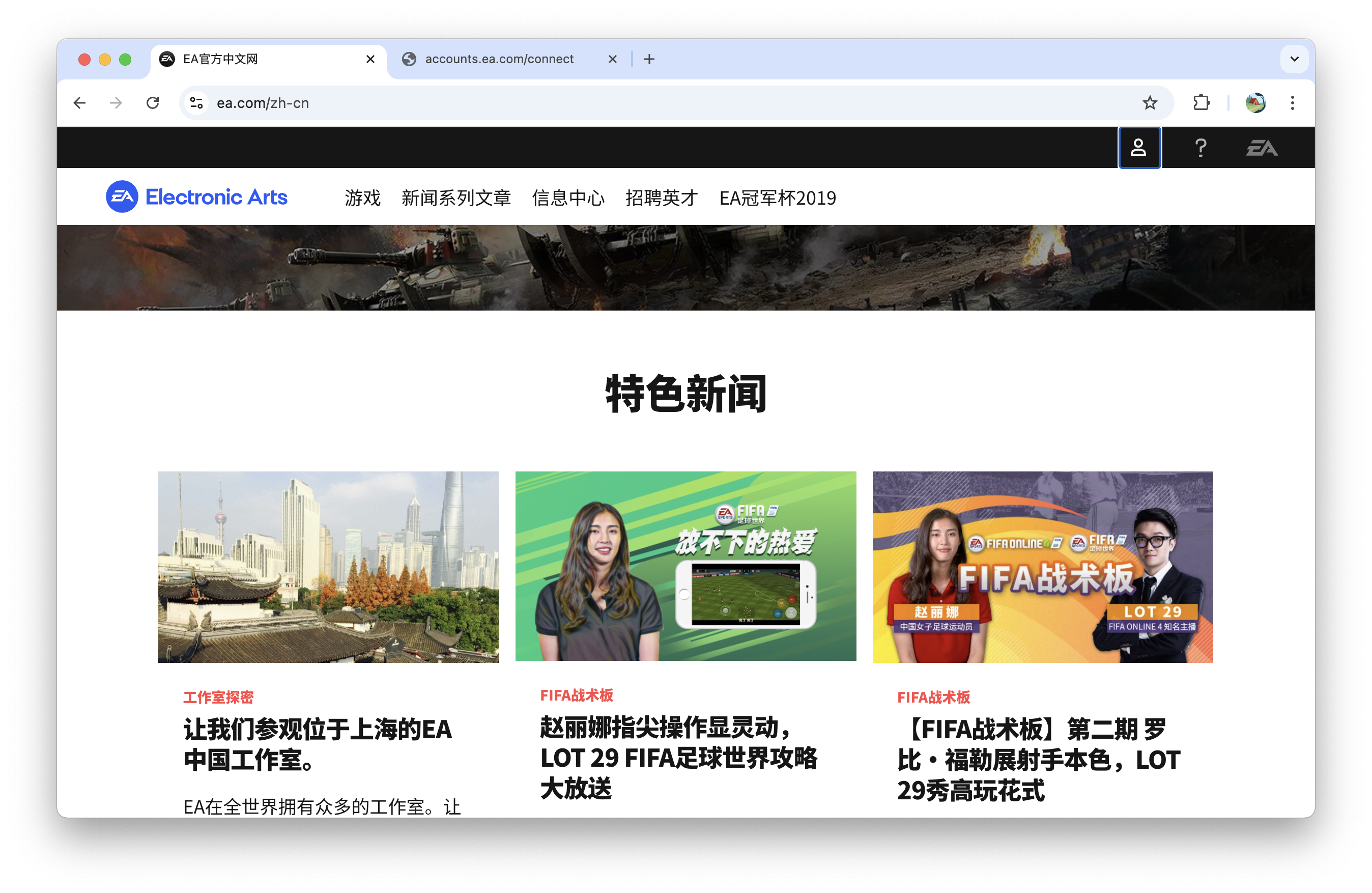Open article 【FIFA战术板】第二期 罗比·福勒

tap(1039, 760)
